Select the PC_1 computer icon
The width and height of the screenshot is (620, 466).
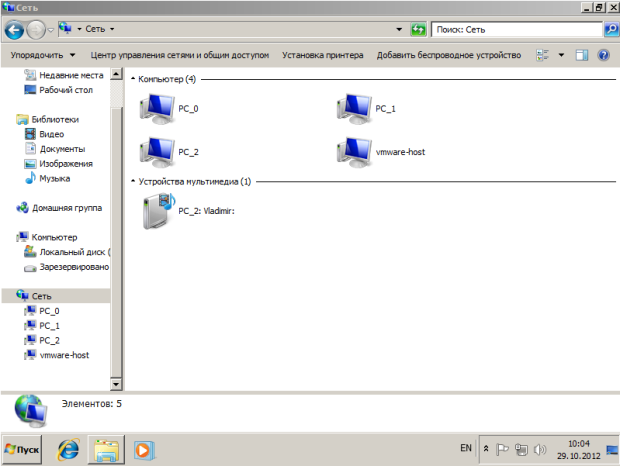point(354,109)
